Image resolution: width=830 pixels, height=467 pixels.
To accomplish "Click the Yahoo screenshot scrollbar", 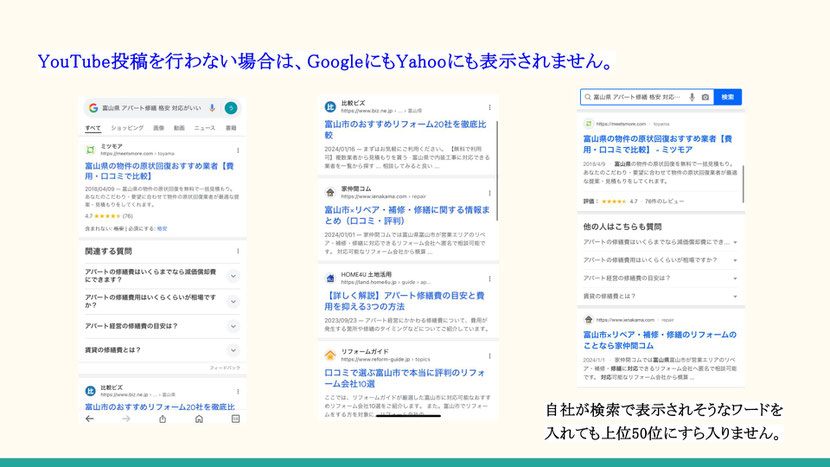I will (x=743, y=184).
